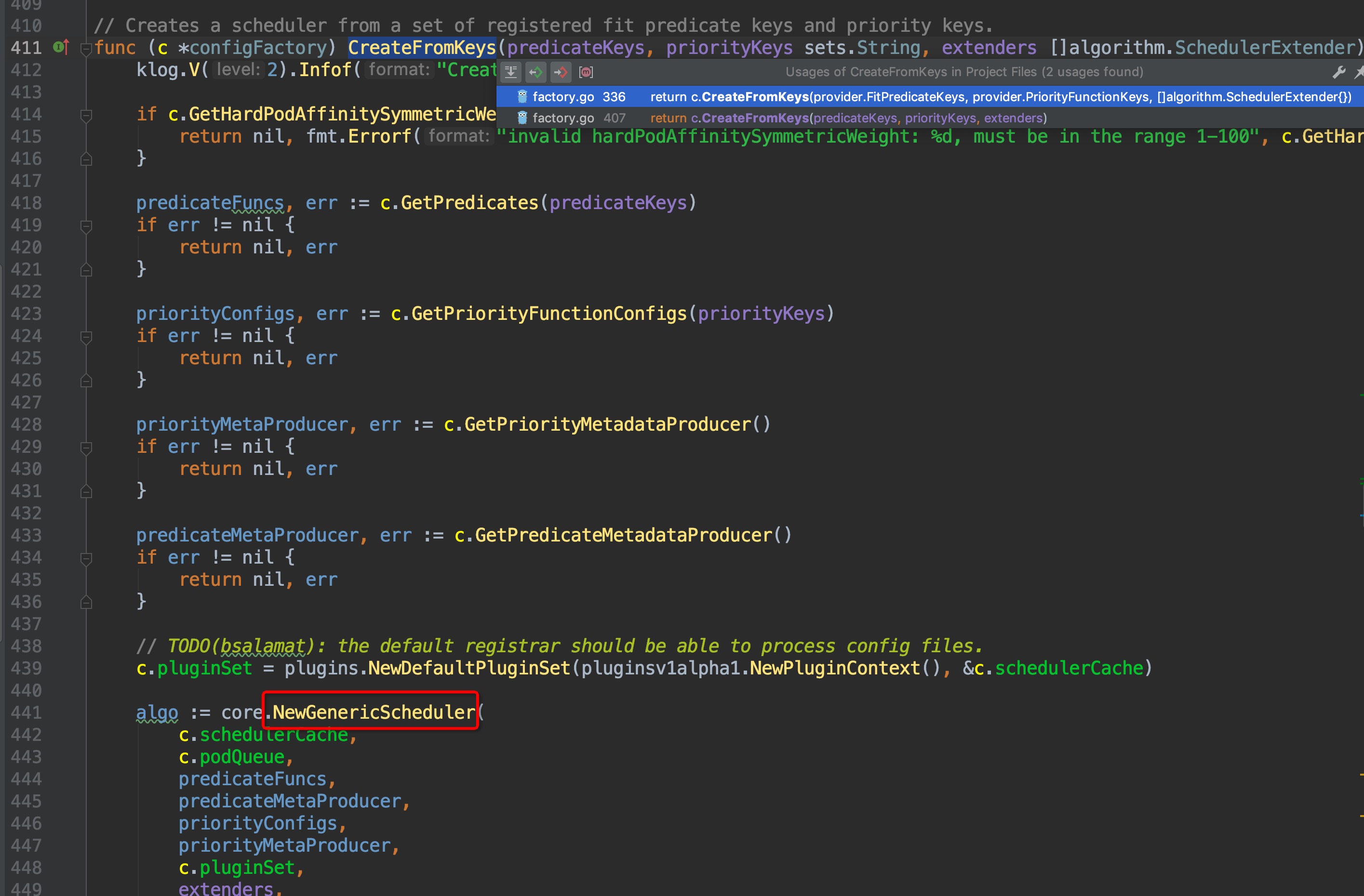Screen dimensions: 1364x896
Task: Collapse the if block fold at line 434
Action: (86, 559)
